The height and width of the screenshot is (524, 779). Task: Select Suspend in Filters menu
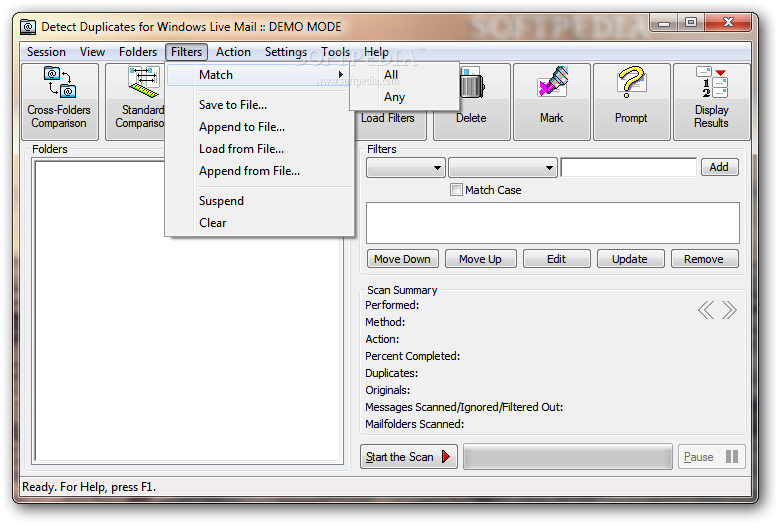click(x=260, y=201)
